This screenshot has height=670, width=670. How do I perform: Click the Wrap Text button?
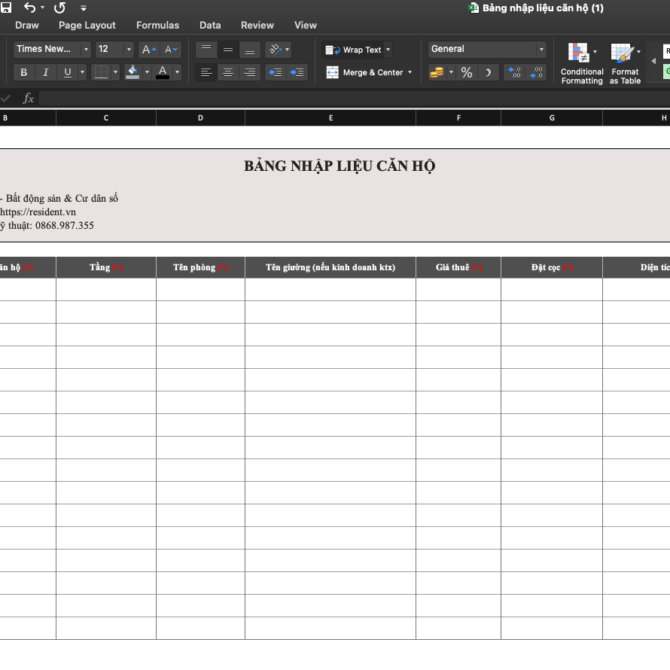click(357, 49)
